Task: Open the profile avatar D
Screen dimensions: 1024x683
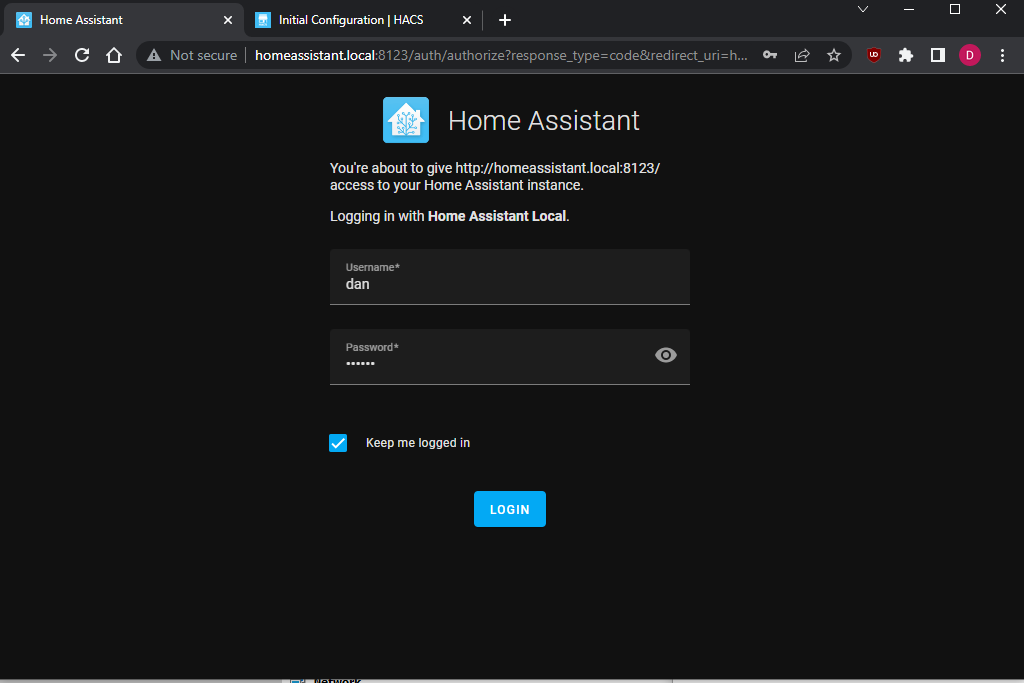Action: point(970,56)
